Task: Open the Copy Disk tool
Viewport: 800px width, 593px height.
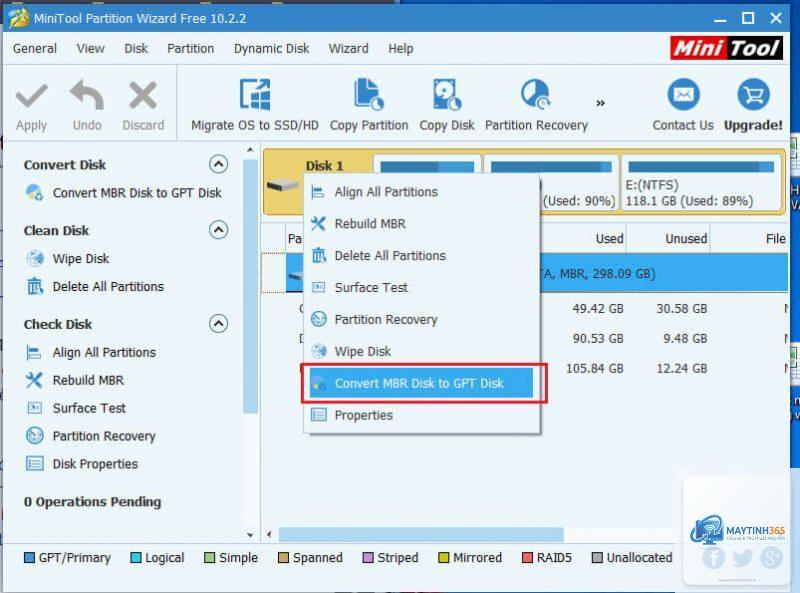Action: [x=447, y=105]
